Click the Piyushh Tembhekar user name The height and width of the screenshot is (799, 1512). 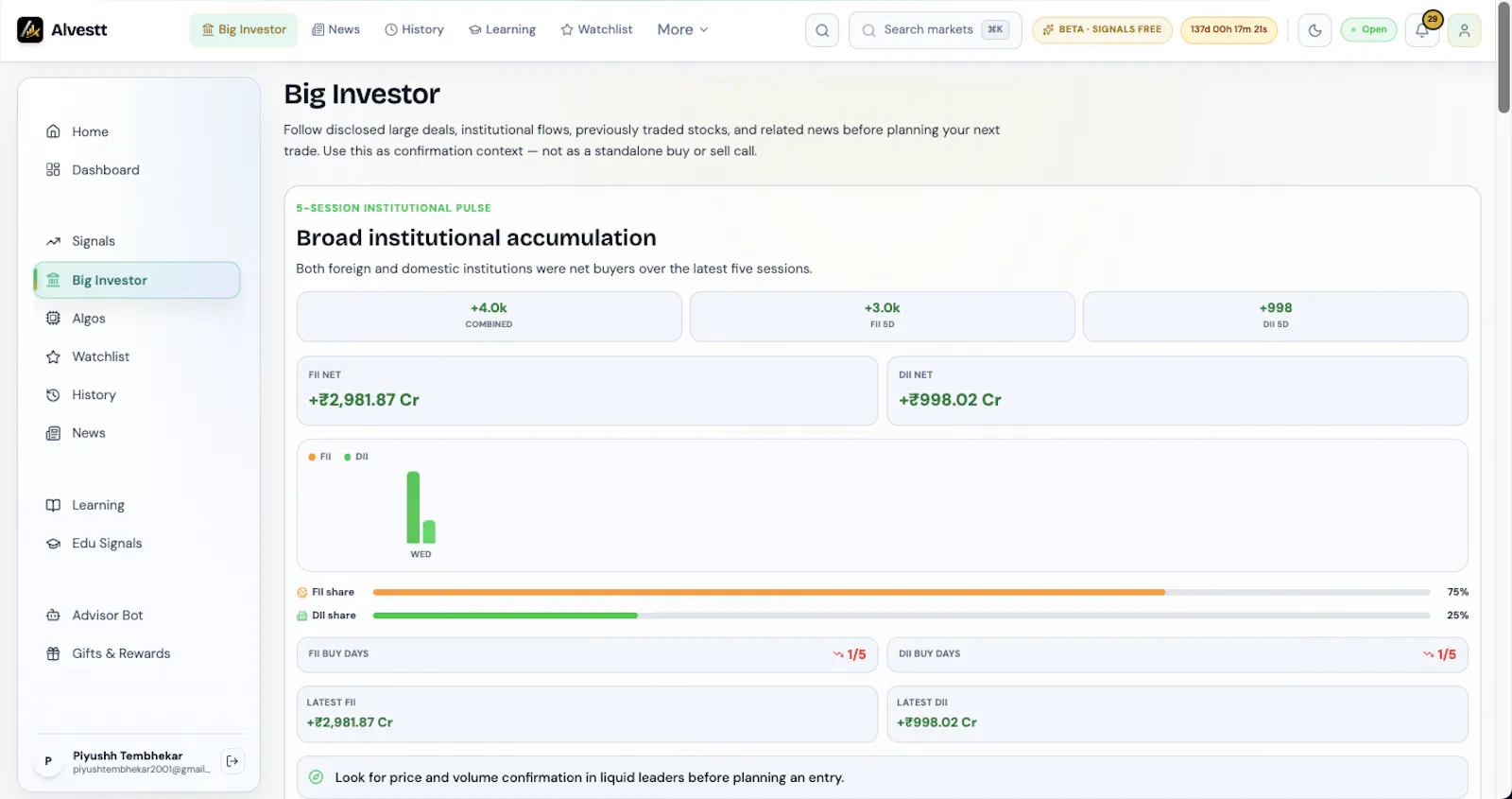[128, 756]
